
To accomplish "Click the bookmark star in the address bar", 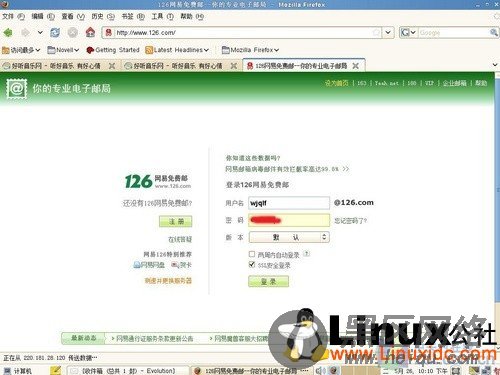I will (x=376, y=33).
